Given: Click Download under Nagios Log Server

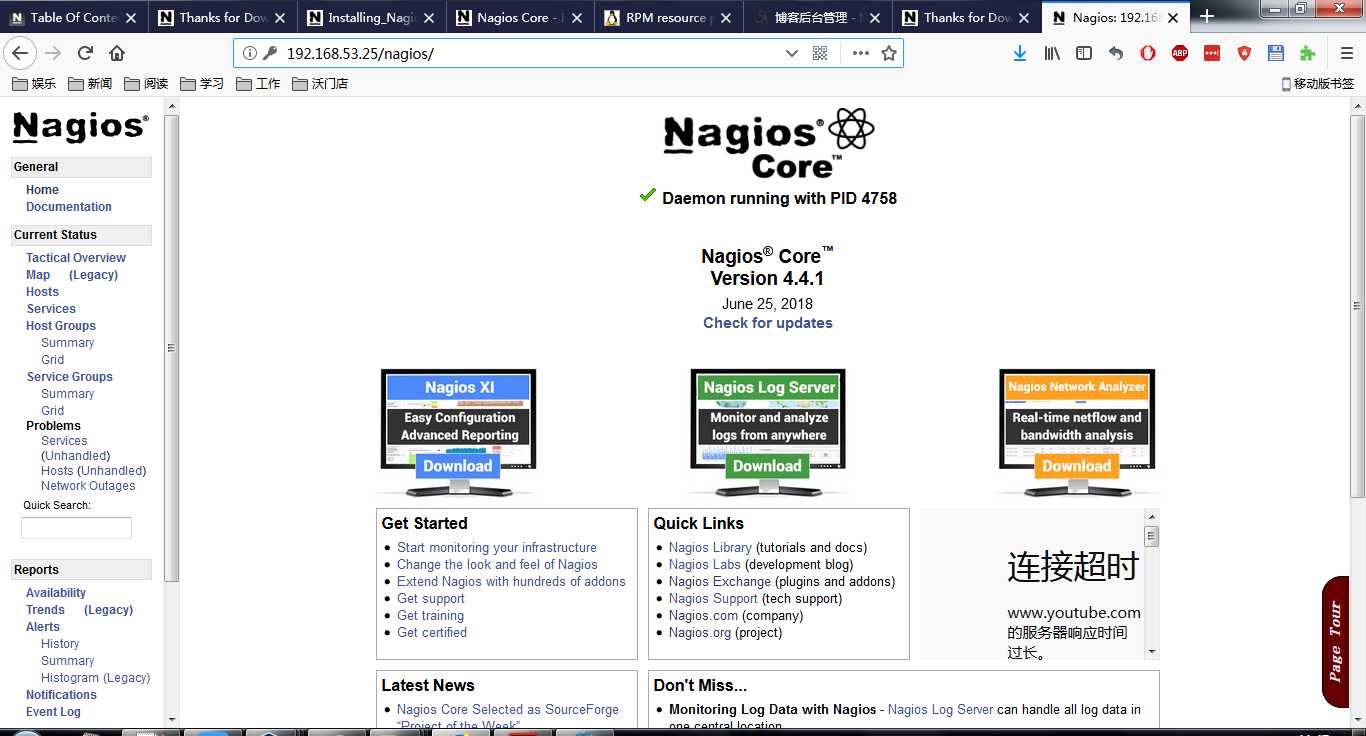Looking at the screenshot, I should pos(767,466).
